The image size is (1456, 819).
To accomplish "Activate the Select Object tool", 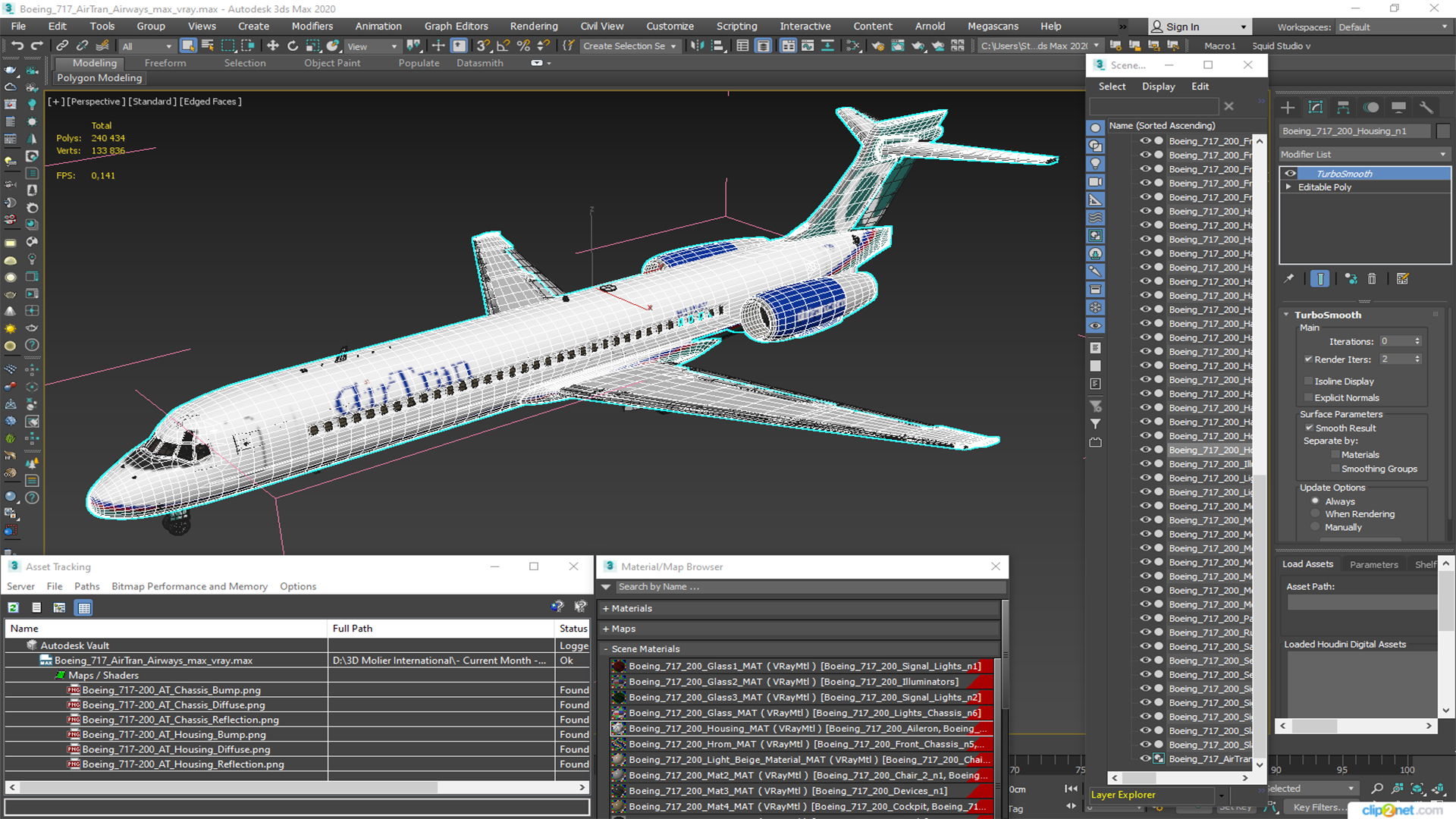I will click(x=188, y=46).
